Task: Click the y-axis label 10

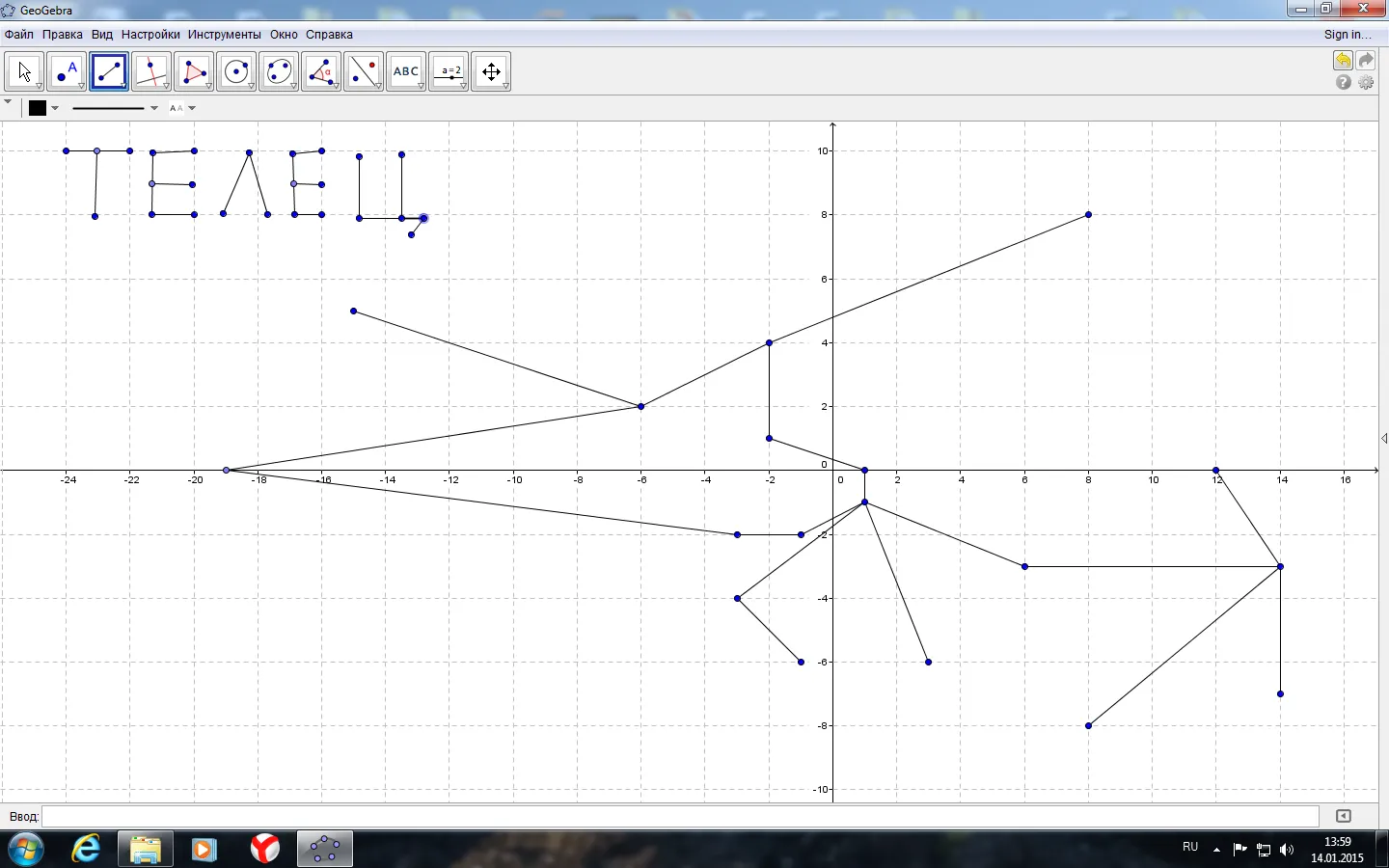Action: pos(823,150)
